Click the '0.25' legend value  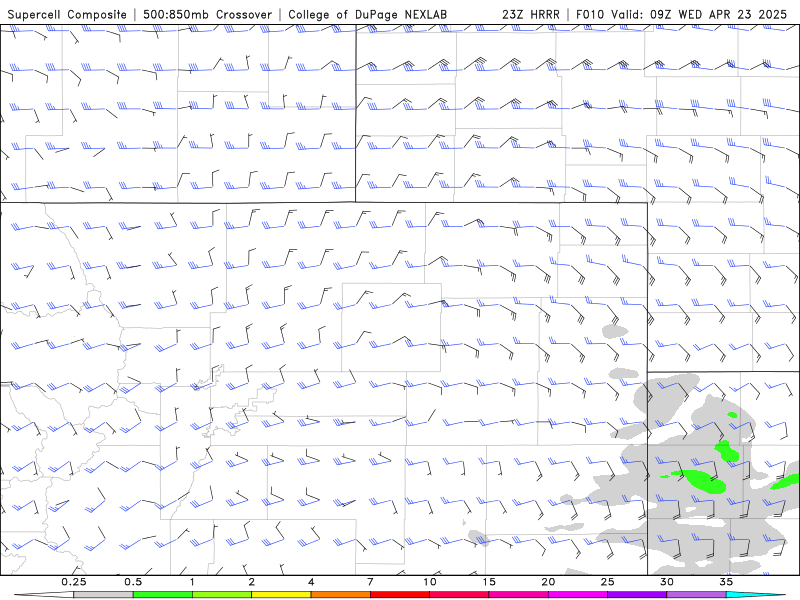[x=74, y=582]
